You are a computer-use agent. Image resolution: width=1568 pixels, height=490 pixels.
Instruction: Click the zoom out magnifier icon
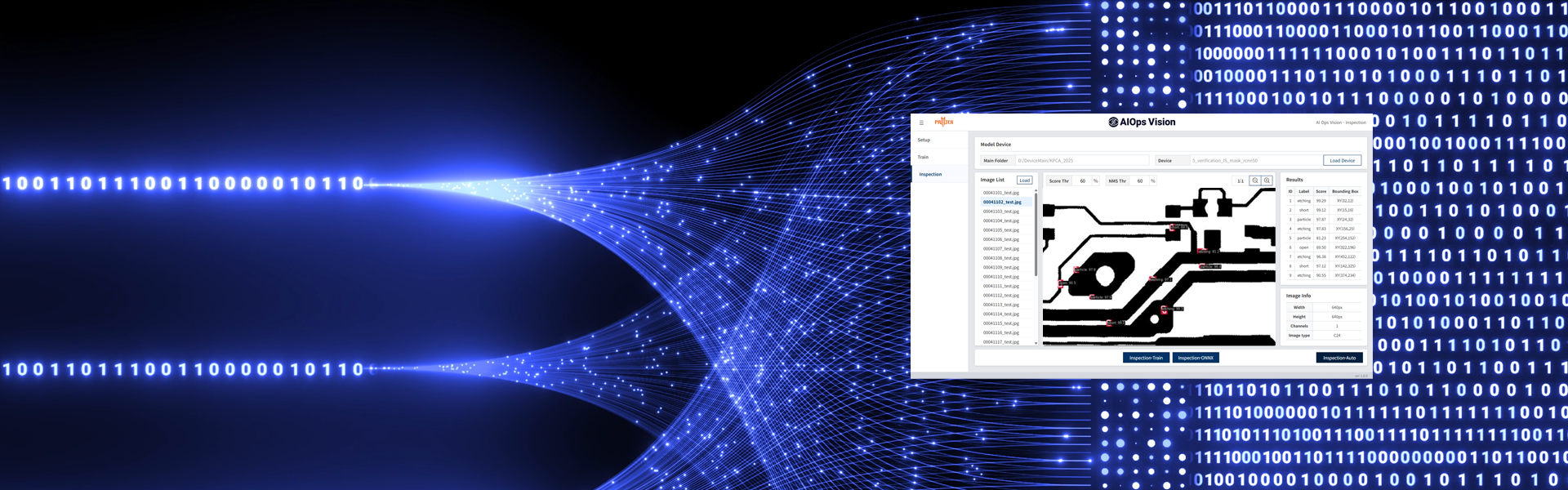(x=1255, y=180)
